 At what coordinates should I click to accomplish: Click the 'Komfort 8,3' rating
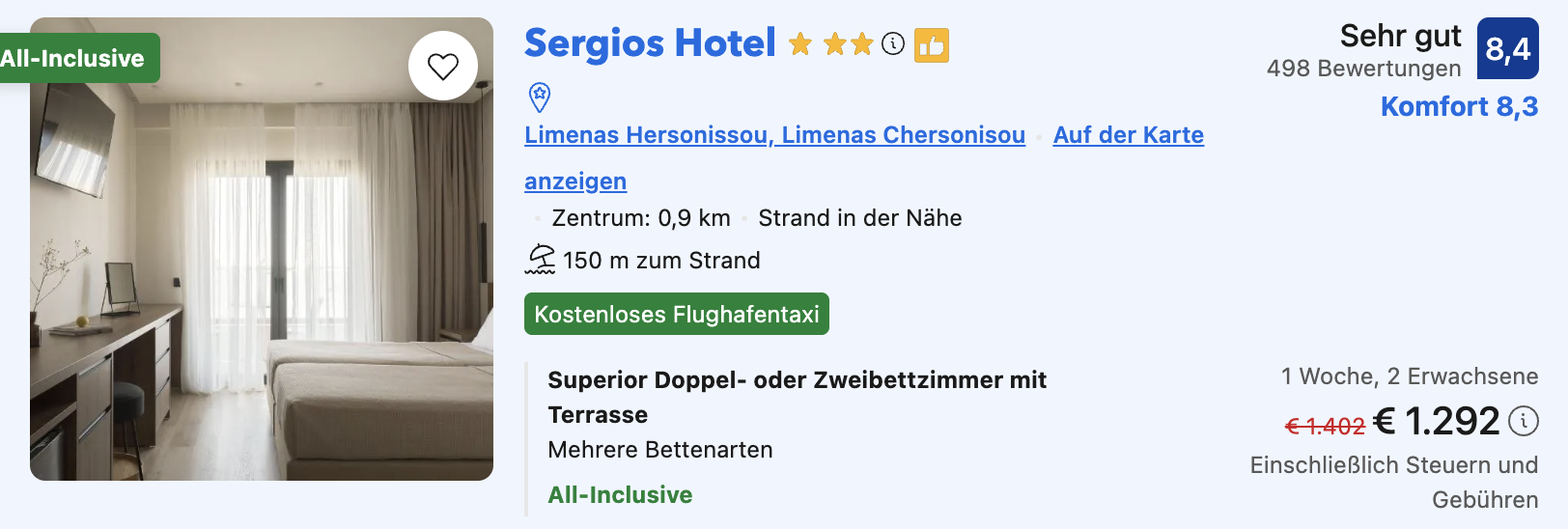1459,106
